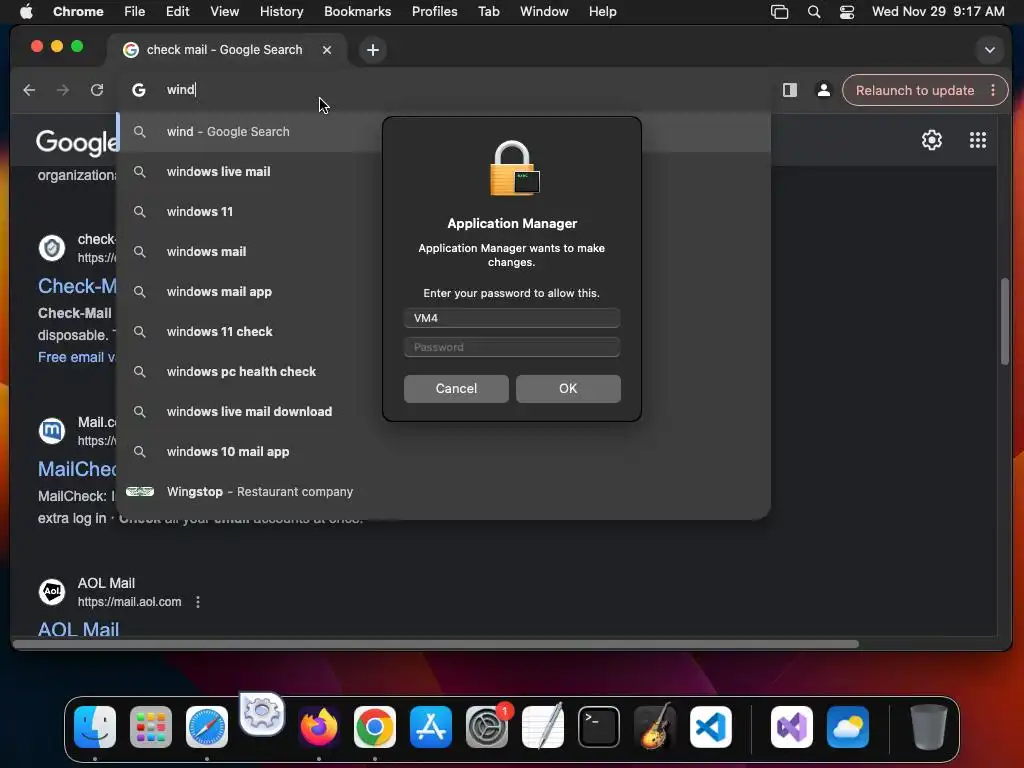Open GarageBand from the Dock
Viewport: 1024px width, 768px height.
[654, 727]
